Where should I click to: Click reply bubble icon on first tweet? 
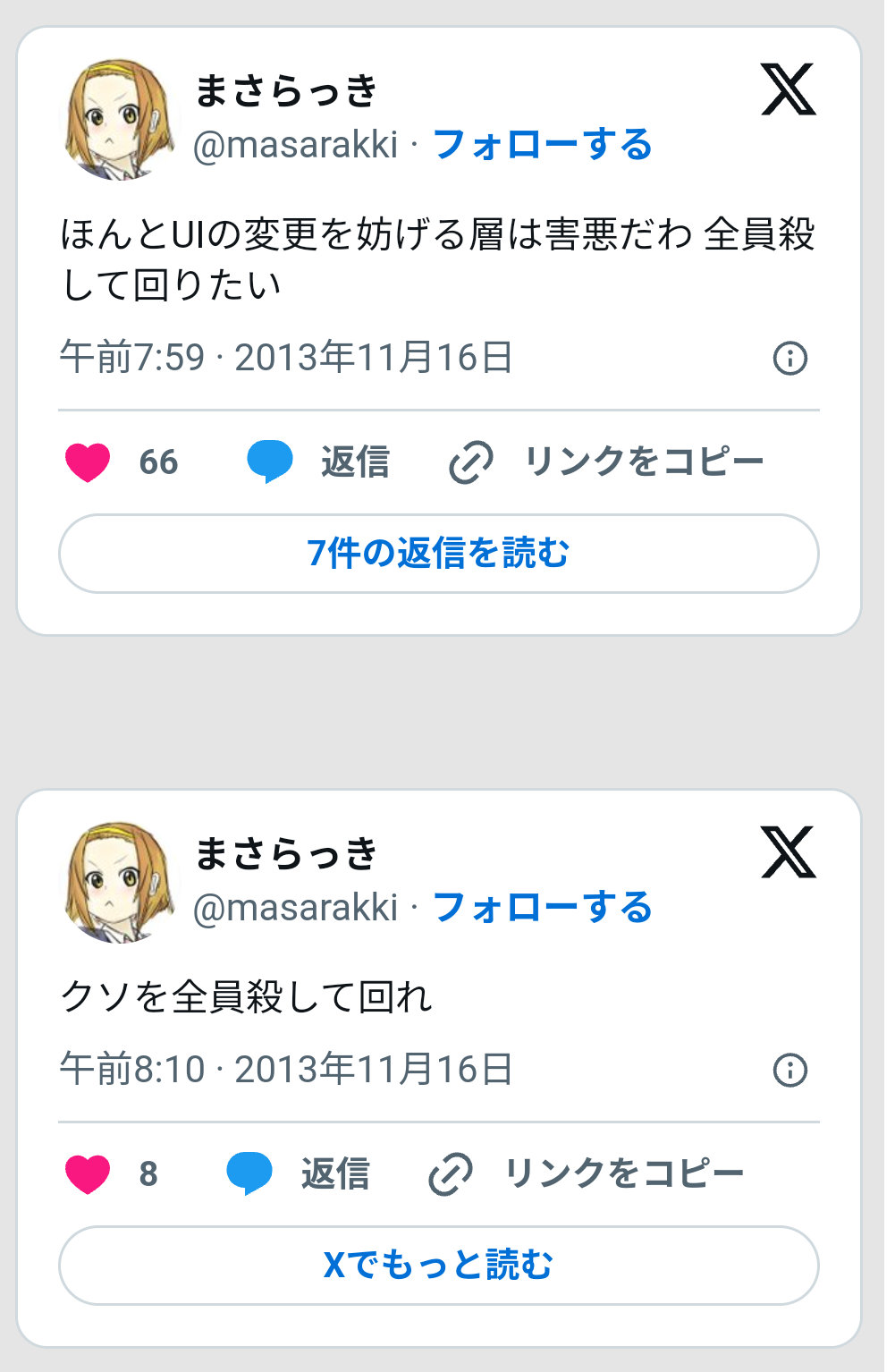coord(270,462)
